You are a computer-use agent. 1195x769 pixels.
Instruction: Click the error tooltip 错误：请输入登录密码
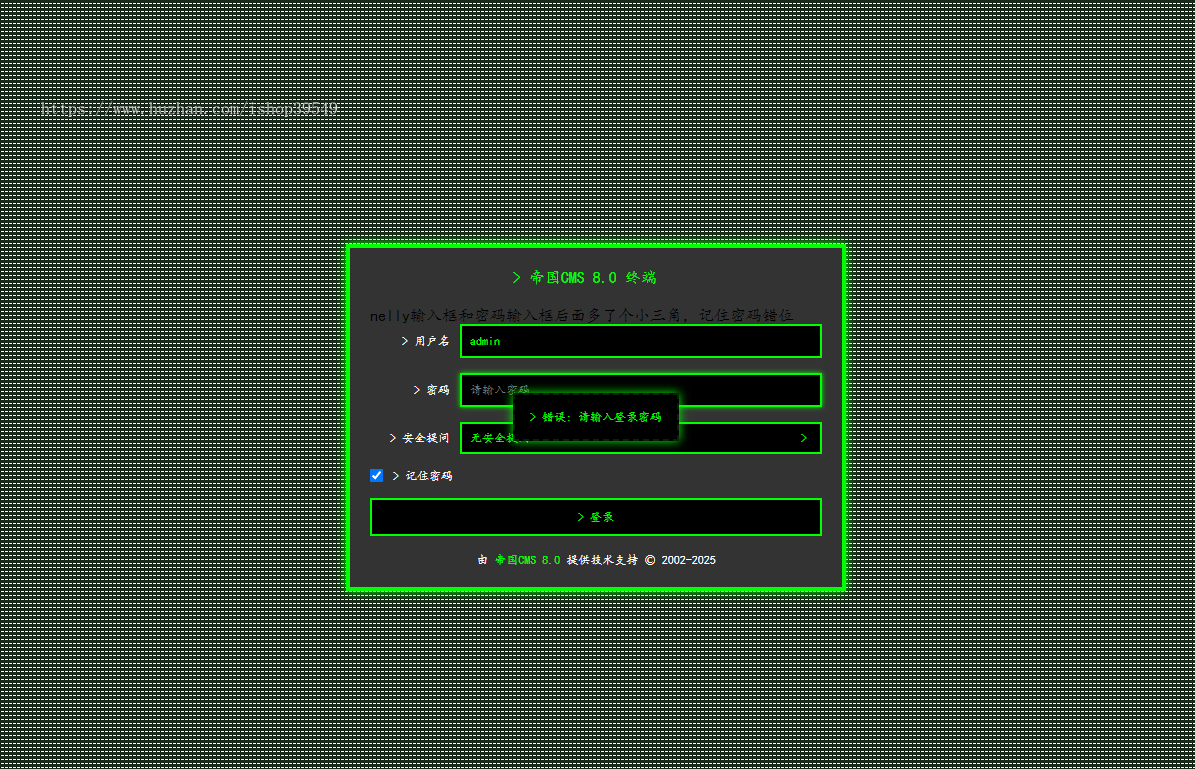tap(595, 417)
